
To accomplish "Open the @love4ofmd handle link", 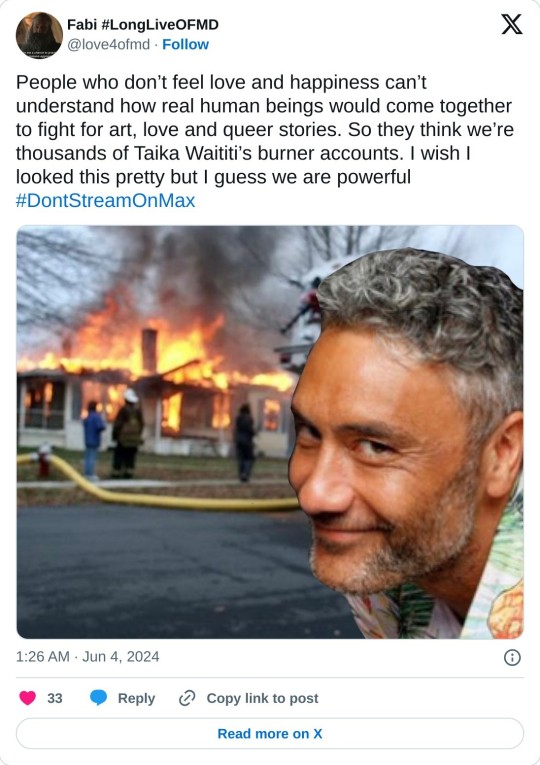I will click(x=108, y=44).
